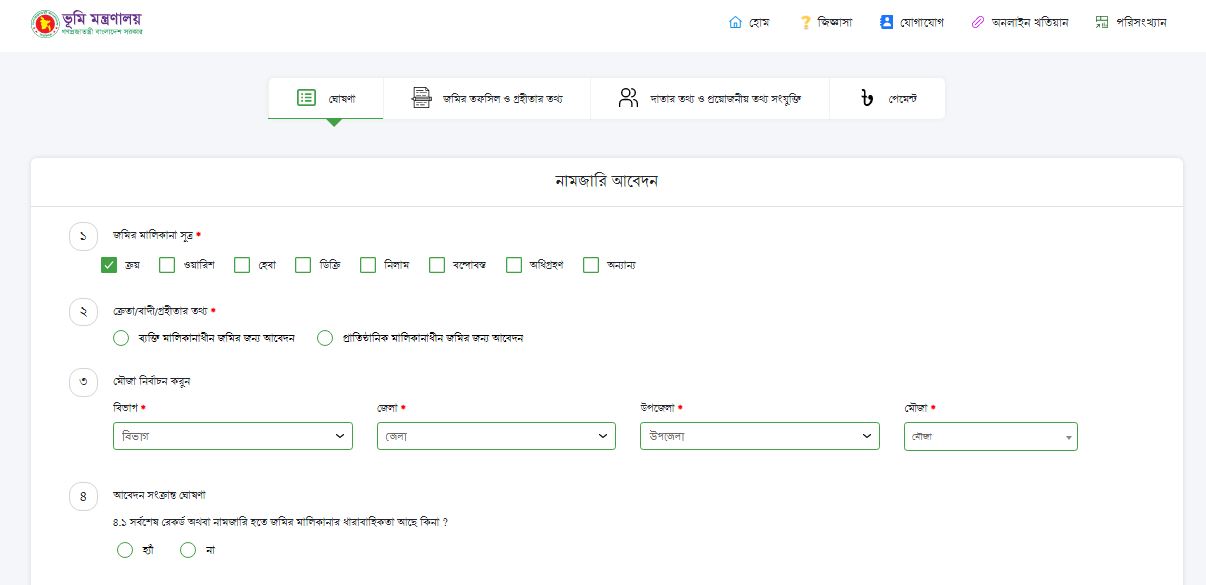1206x585 pixels.
Task: Expand the জেলা dropdown
Action: pos(496,436)
